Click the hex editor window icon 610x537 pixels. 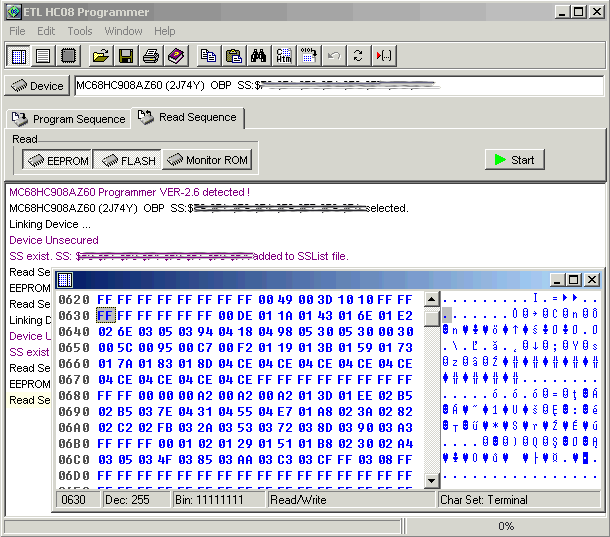click(65, 279)
